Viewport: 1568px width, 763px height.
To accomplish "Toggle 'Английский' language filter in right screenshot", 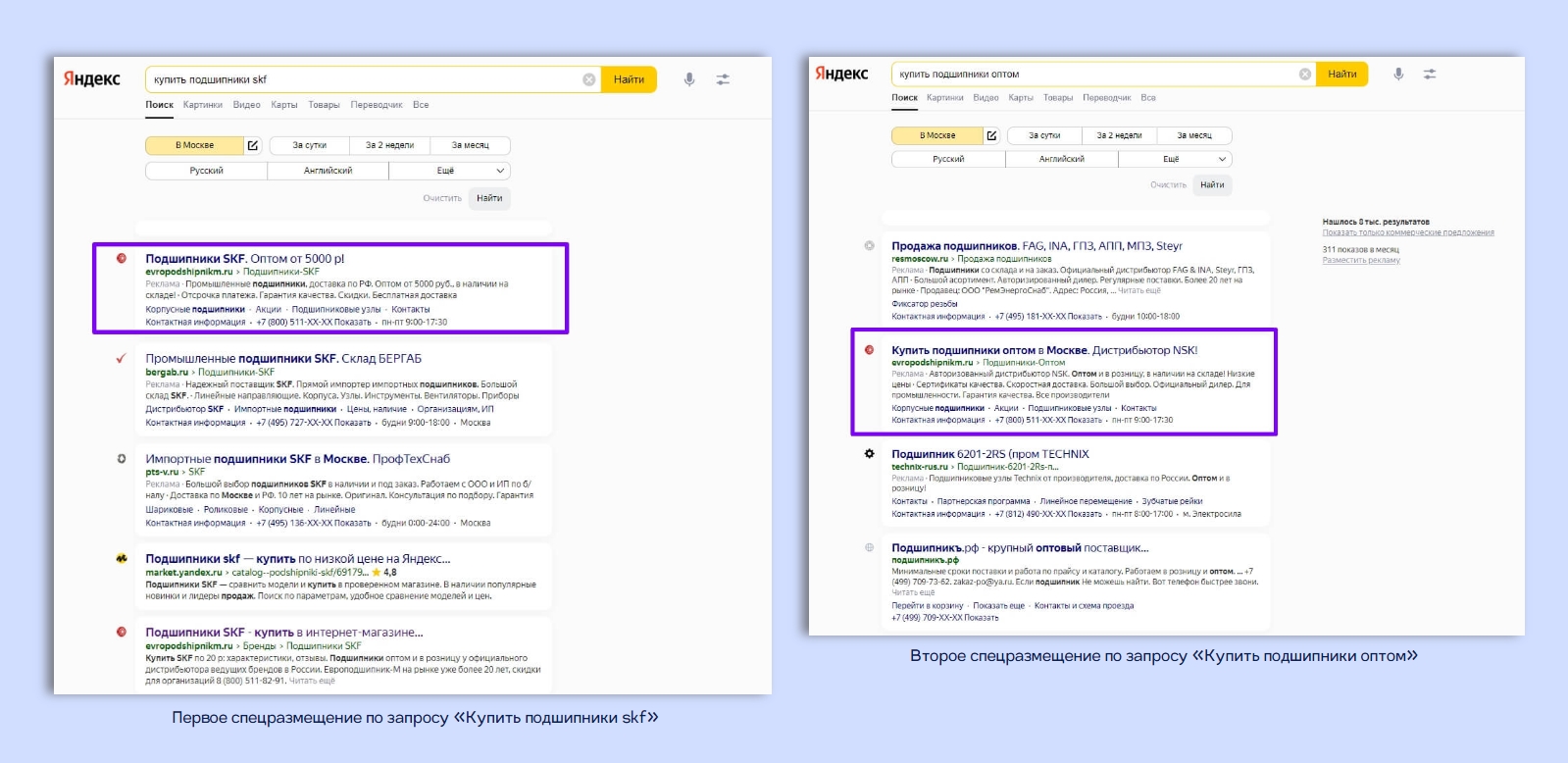I will (1061, 159).
